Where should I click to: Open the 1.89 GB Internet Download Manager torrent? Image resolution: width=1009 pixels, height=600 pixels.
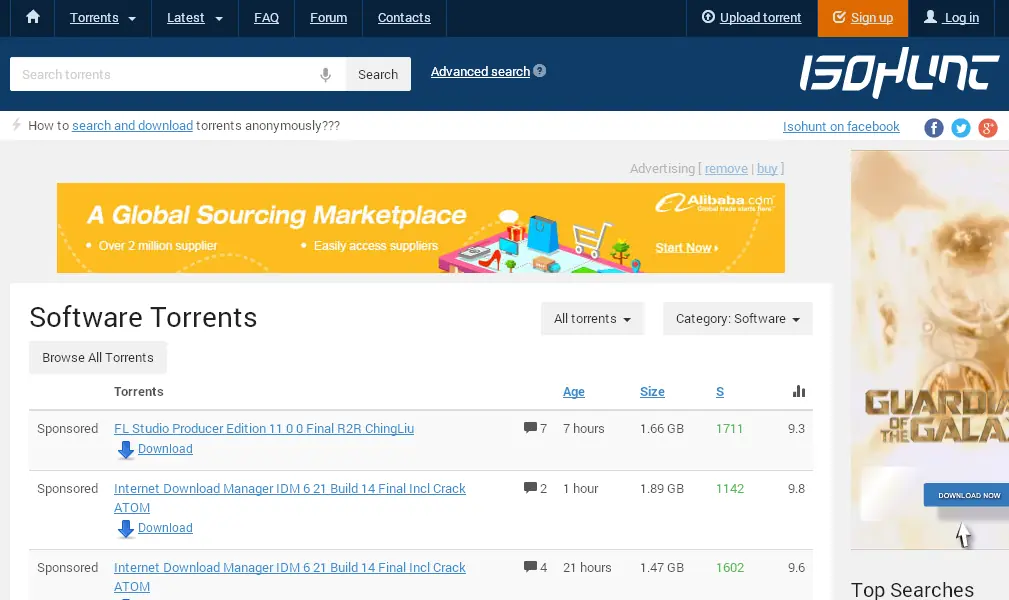tap(290, 498)
